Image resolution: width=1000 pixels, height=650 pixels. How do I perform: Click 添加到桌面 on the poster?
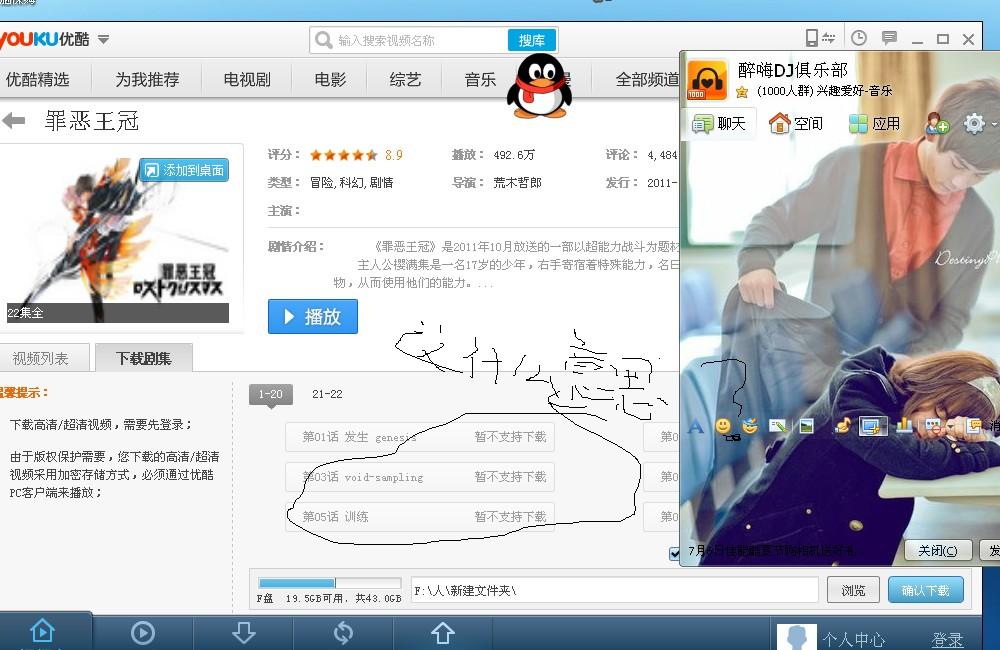tap(184, 170)
